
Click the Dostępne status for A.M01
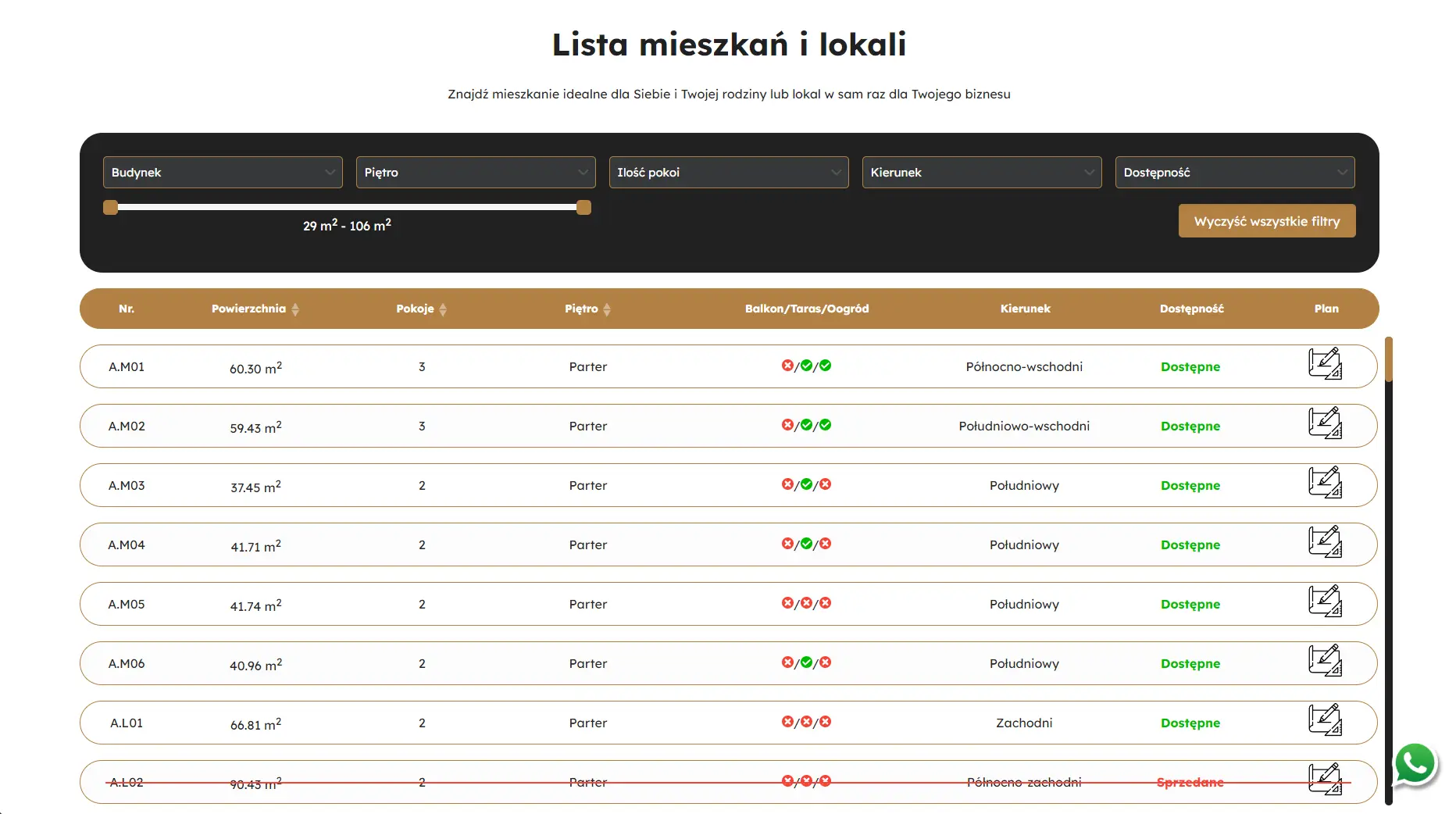1190,367
